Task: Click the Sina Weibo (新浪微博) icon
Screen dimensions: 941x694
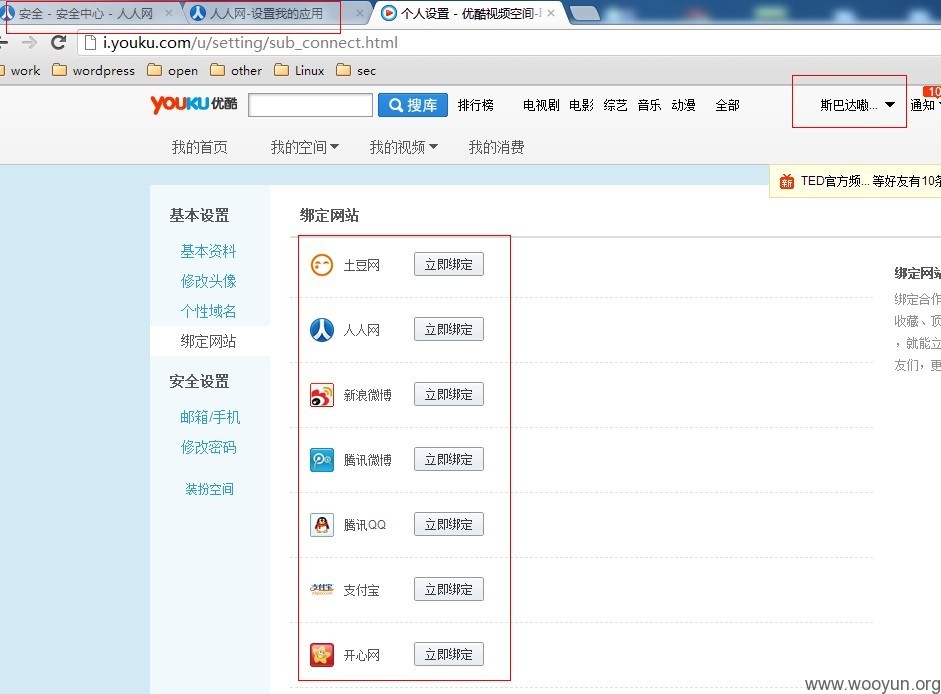Action: [x=322, y=395]
